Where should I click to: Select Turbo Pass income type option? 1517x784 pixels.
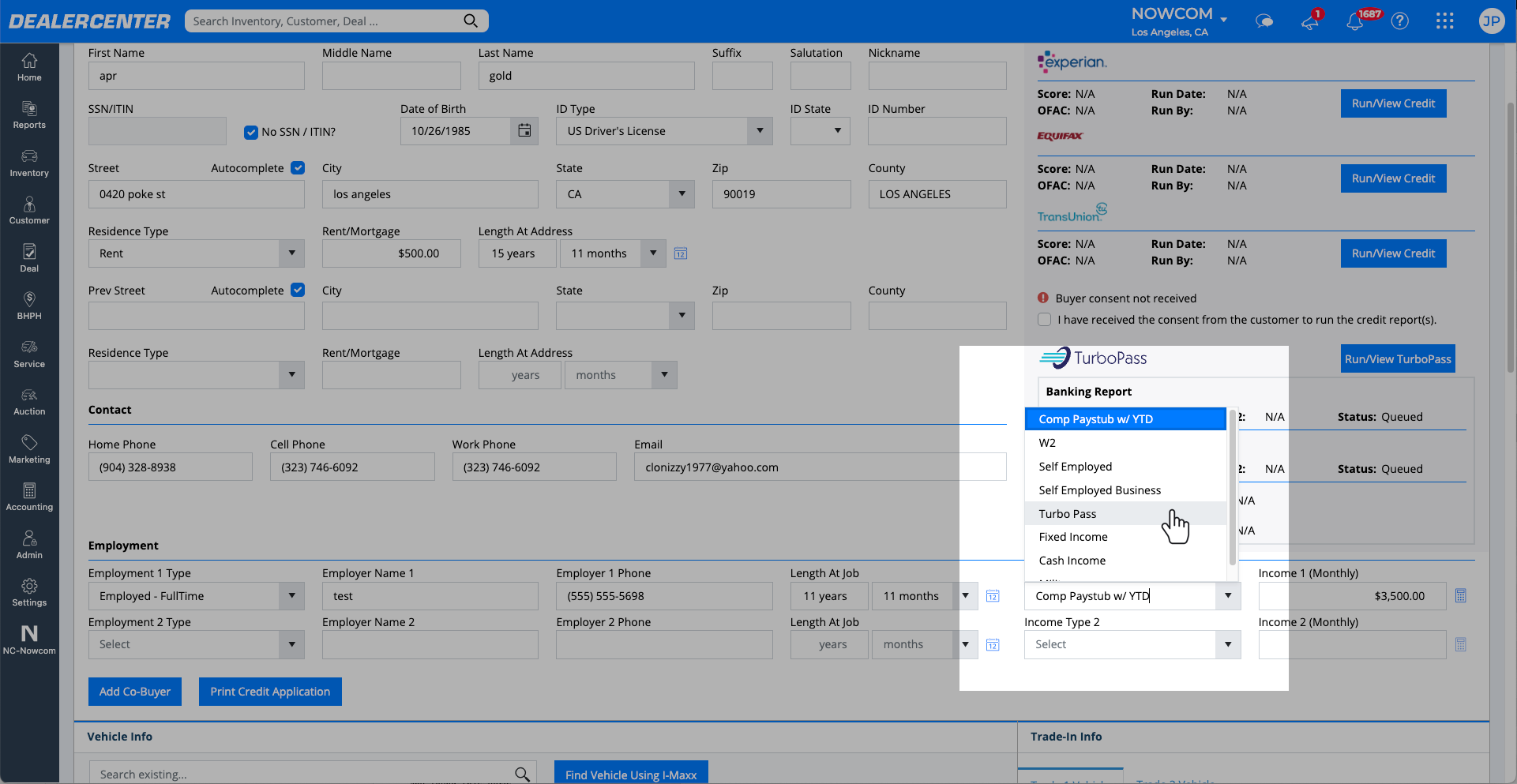1125,514
